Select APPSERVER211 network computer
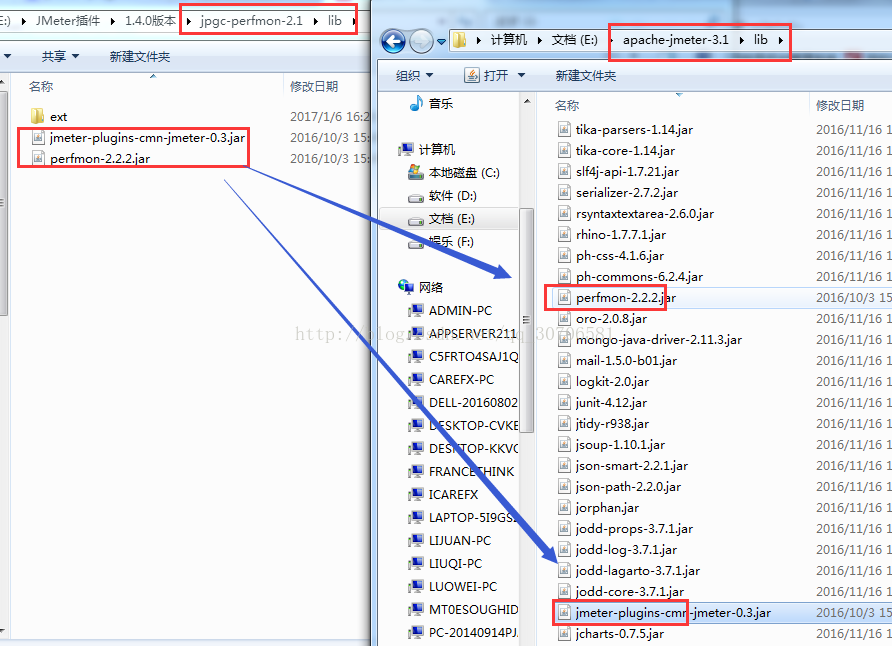This screenshot has width=892, height=646. coord(462,333)
